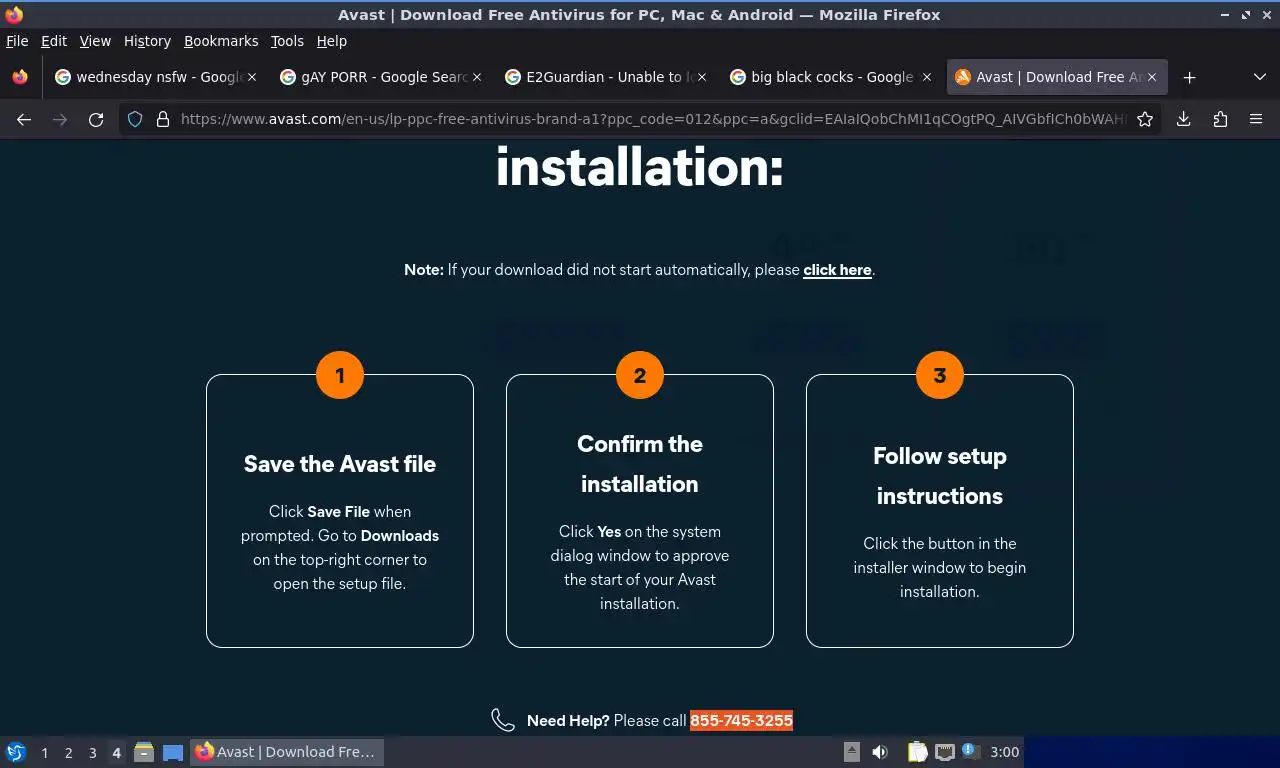
Task: Call the 855-745-3255 help number link
Action: tap(741, 720)
